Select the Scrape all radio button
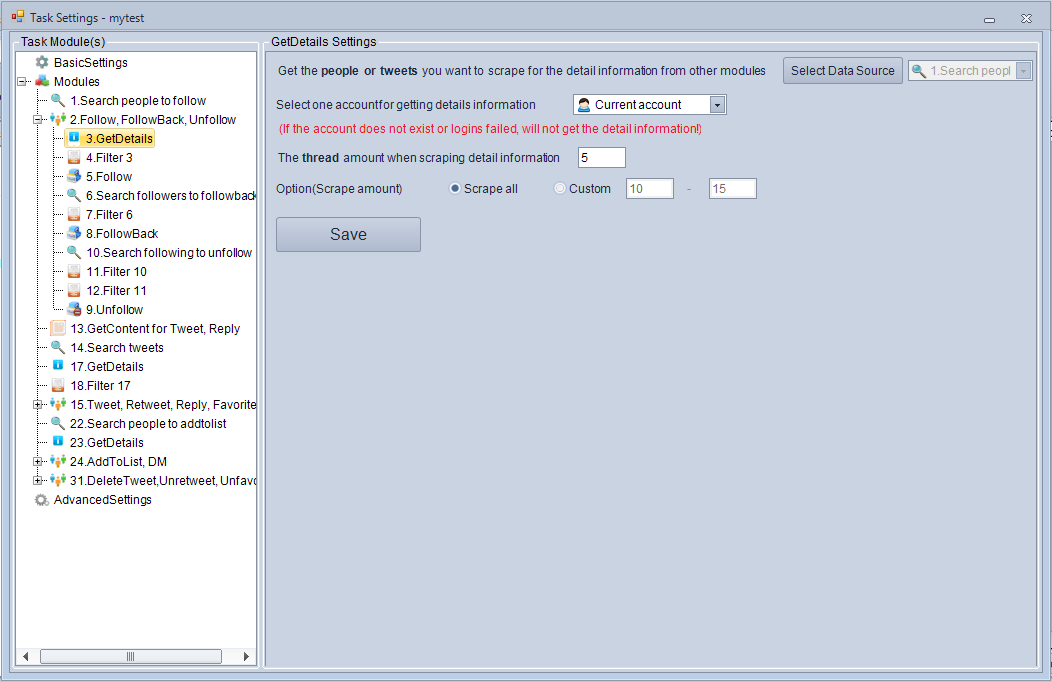 tap(456, 189)
